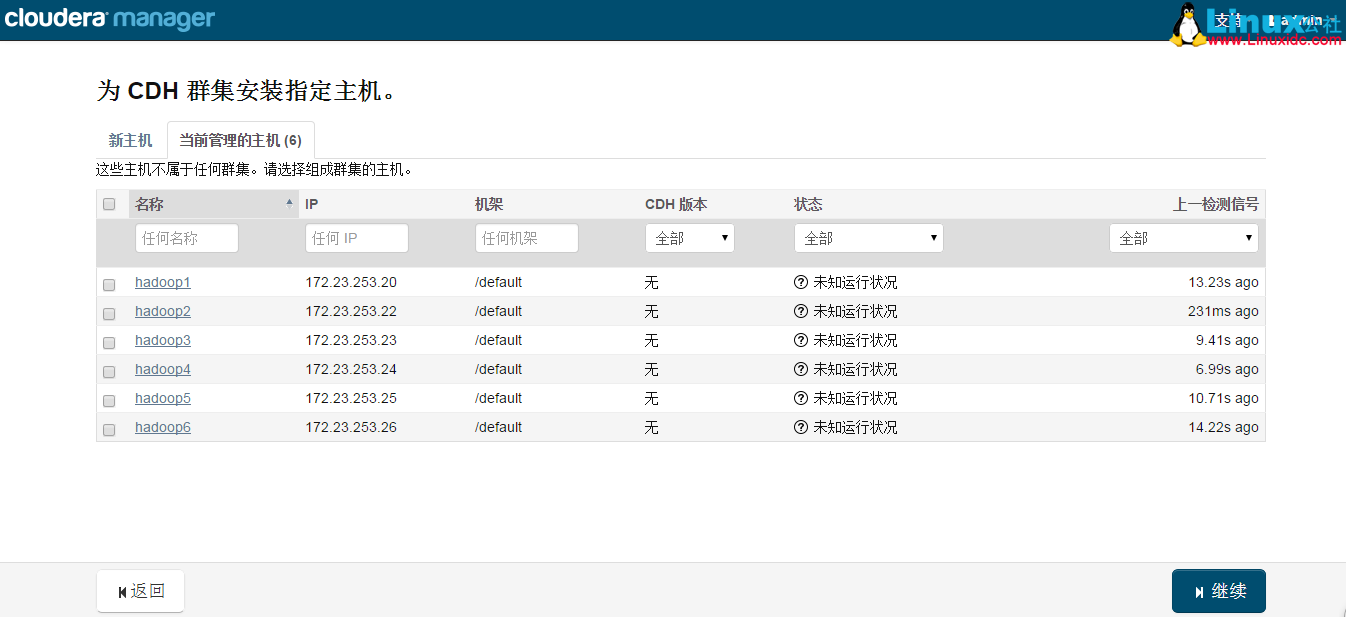Image resolution: width=1346 pixels, height=617 pixels.
Task: Open the admin account menu
Action: (x=1298, y=19)
